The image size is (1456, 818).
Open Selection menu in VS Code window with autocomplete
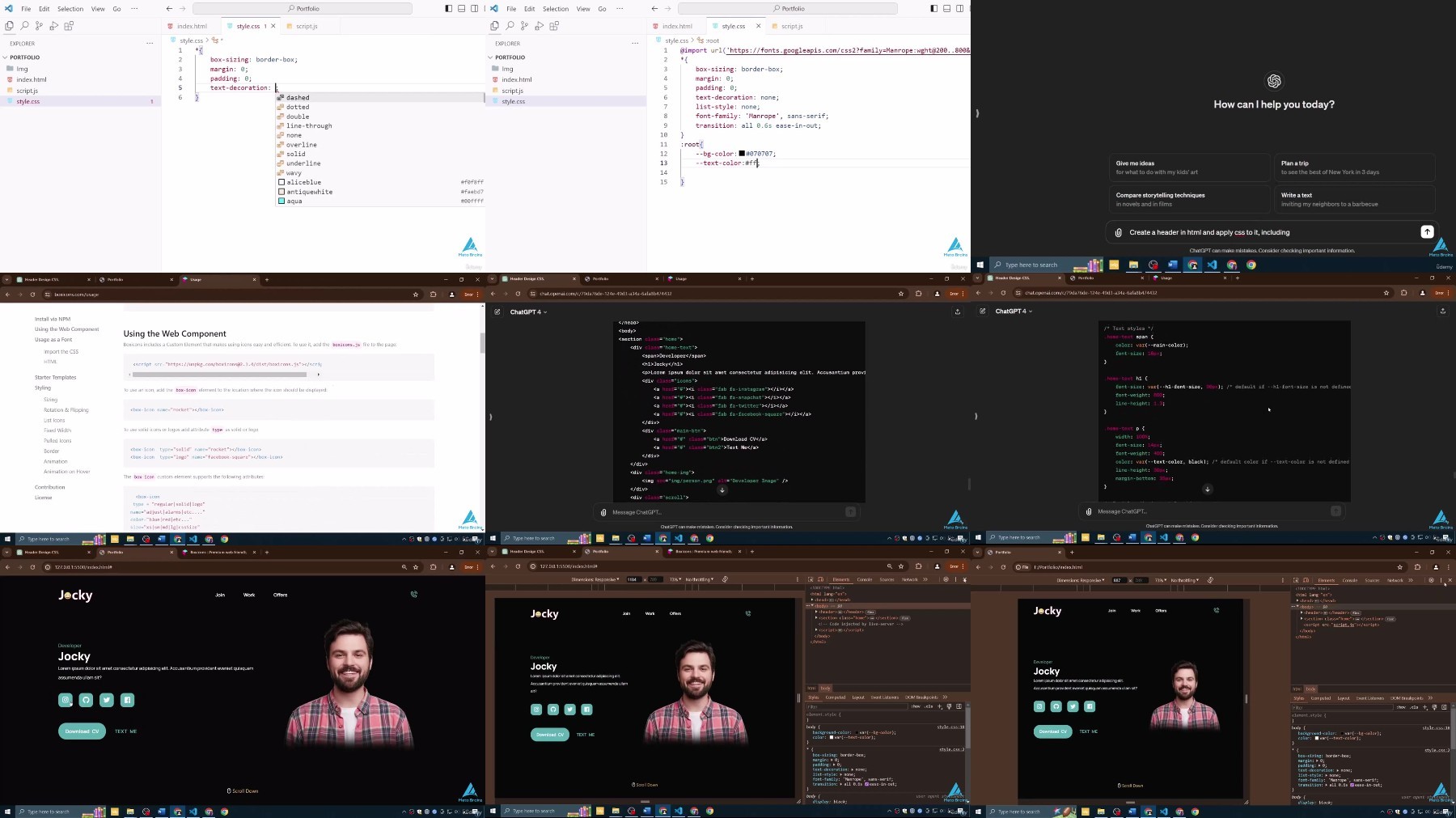point(70,9)
